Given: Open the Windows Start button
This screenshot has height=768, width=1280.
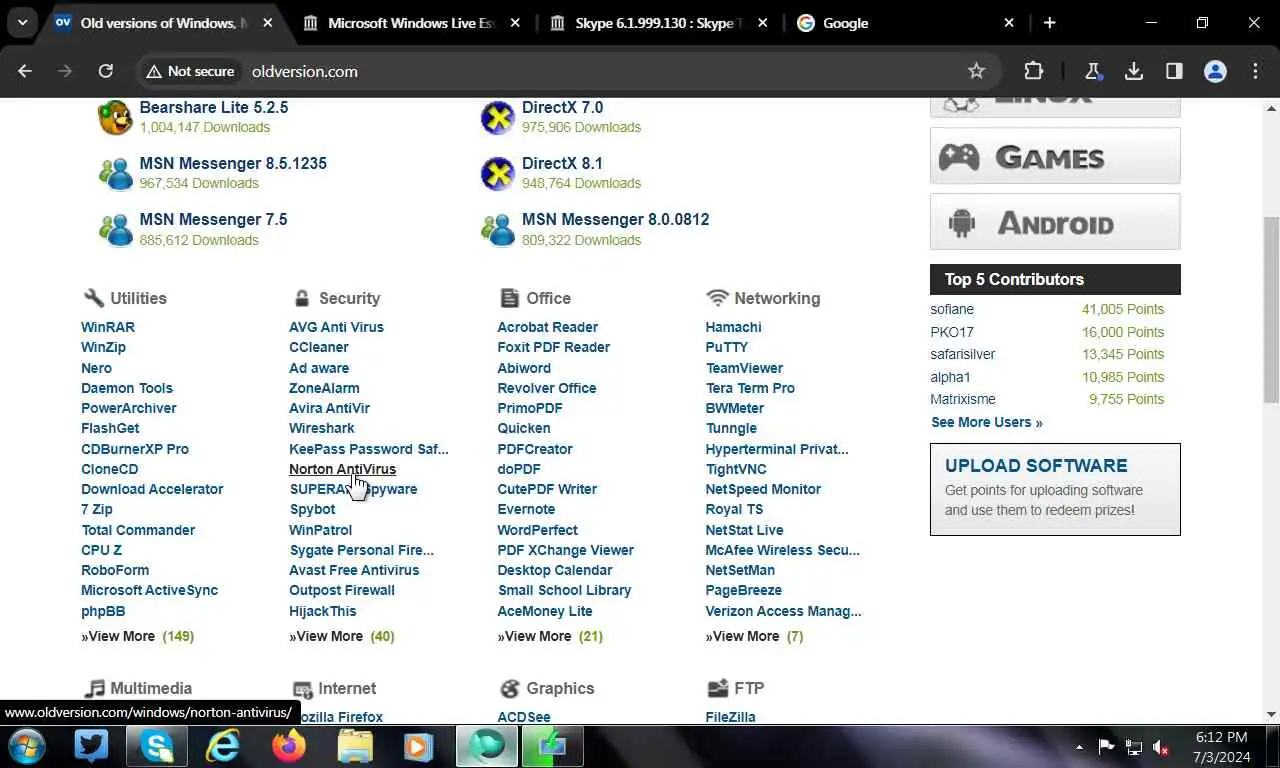Looking at the screenshot, I should [x=26, y=747].
